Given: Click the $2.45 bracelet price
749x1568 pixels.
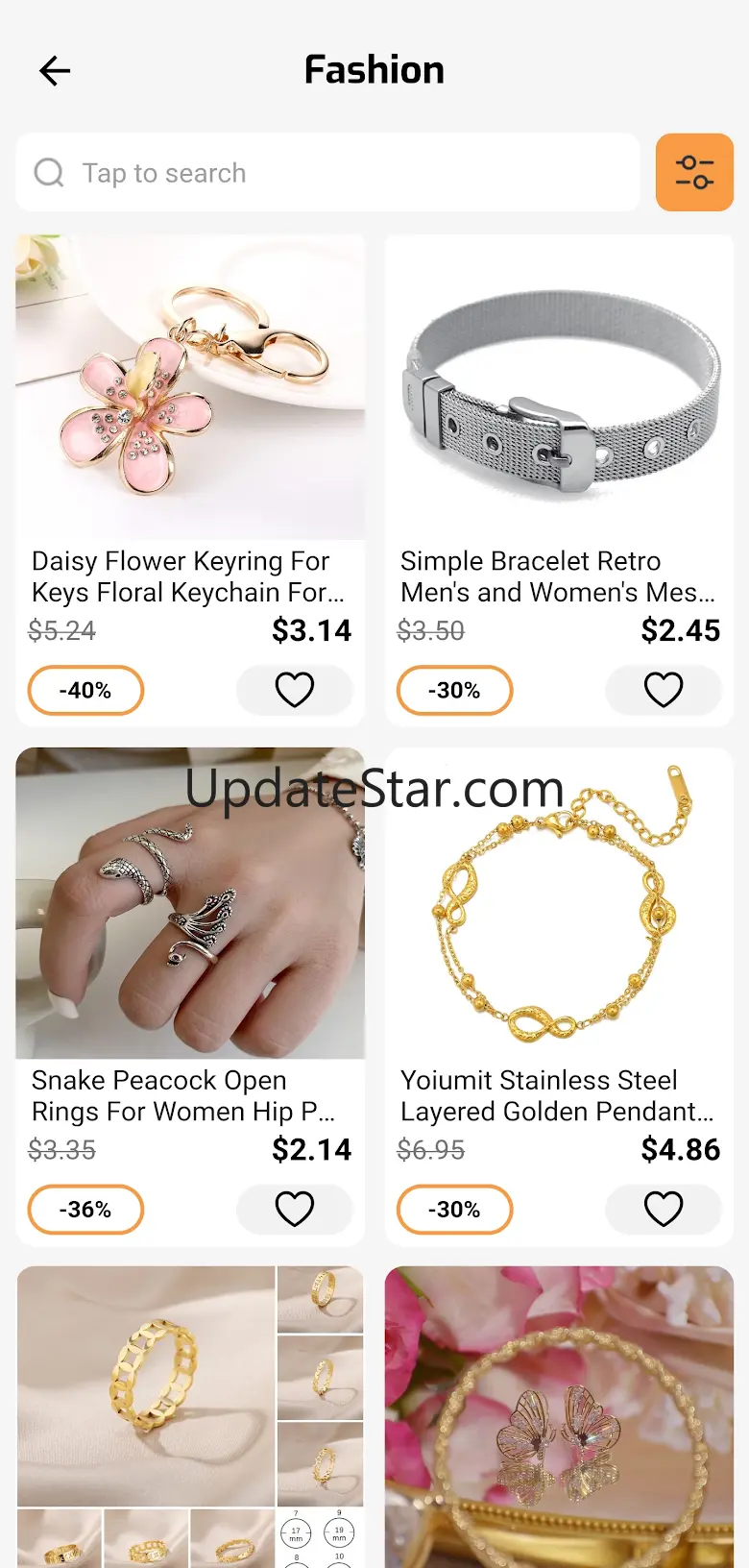Looking at the screenshot, I should pos(680,630).
